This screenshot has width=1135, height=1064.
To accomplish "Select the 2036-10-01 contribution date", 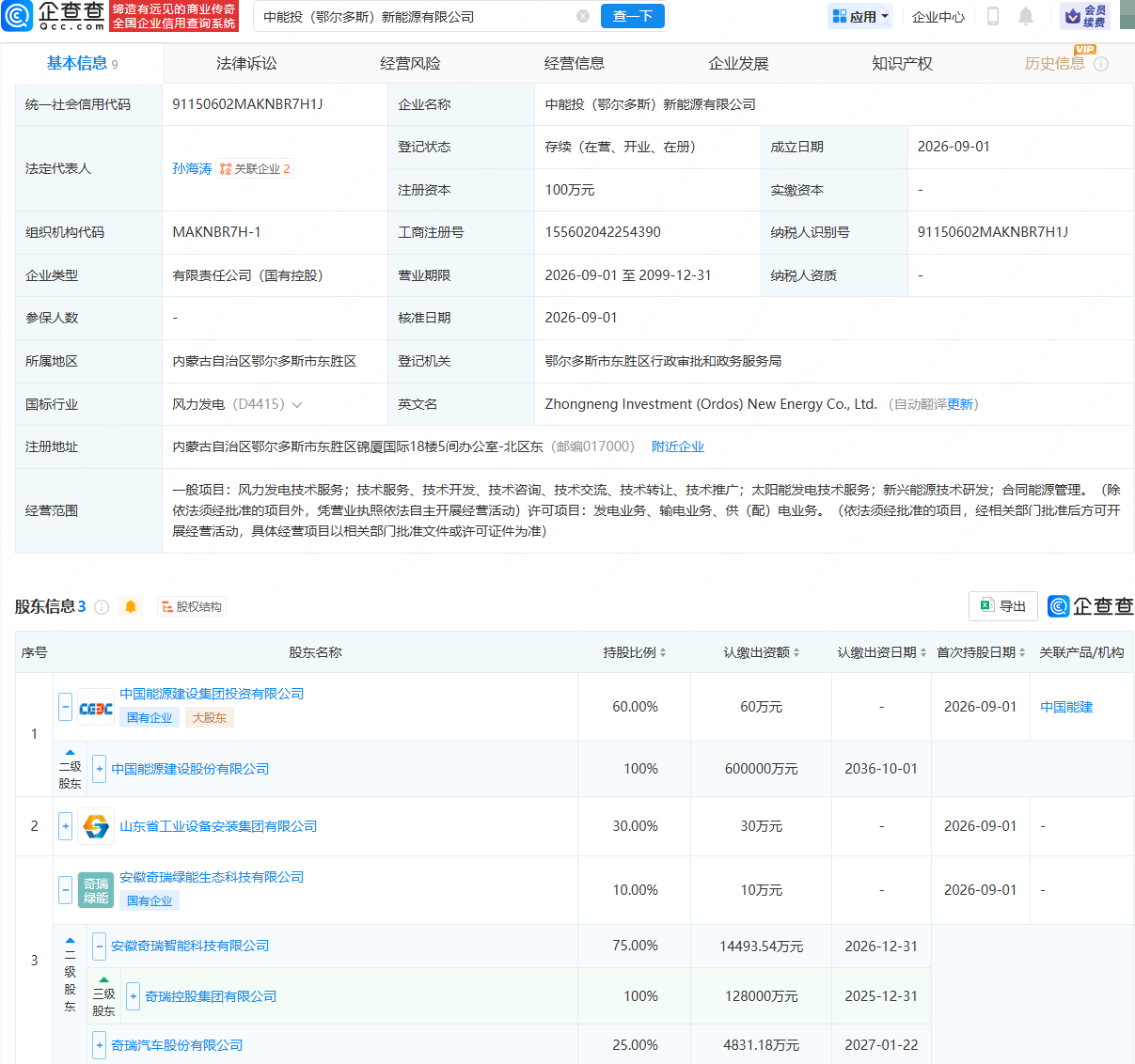I will click(881, 769).
